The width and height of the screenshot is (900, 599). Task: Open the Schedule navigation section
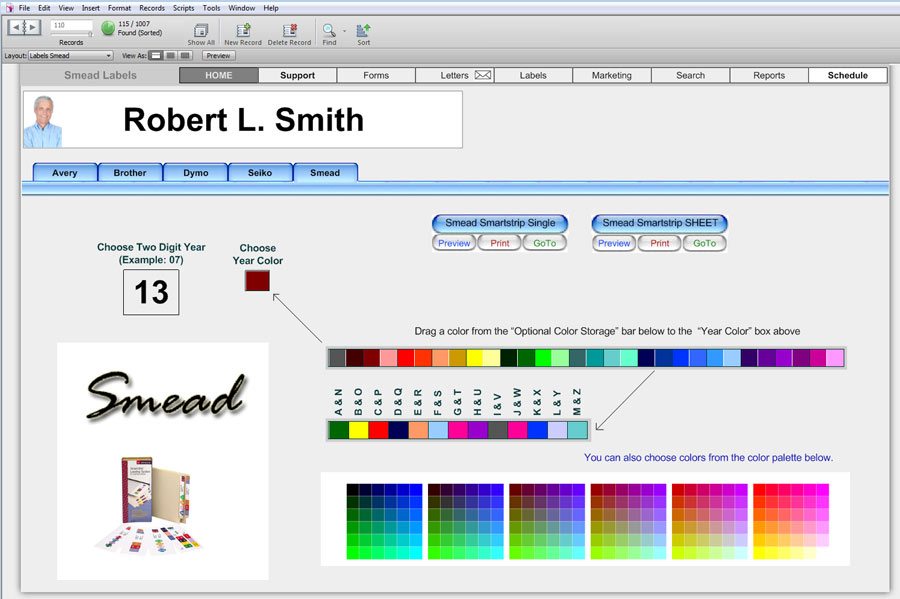point(848,75)
